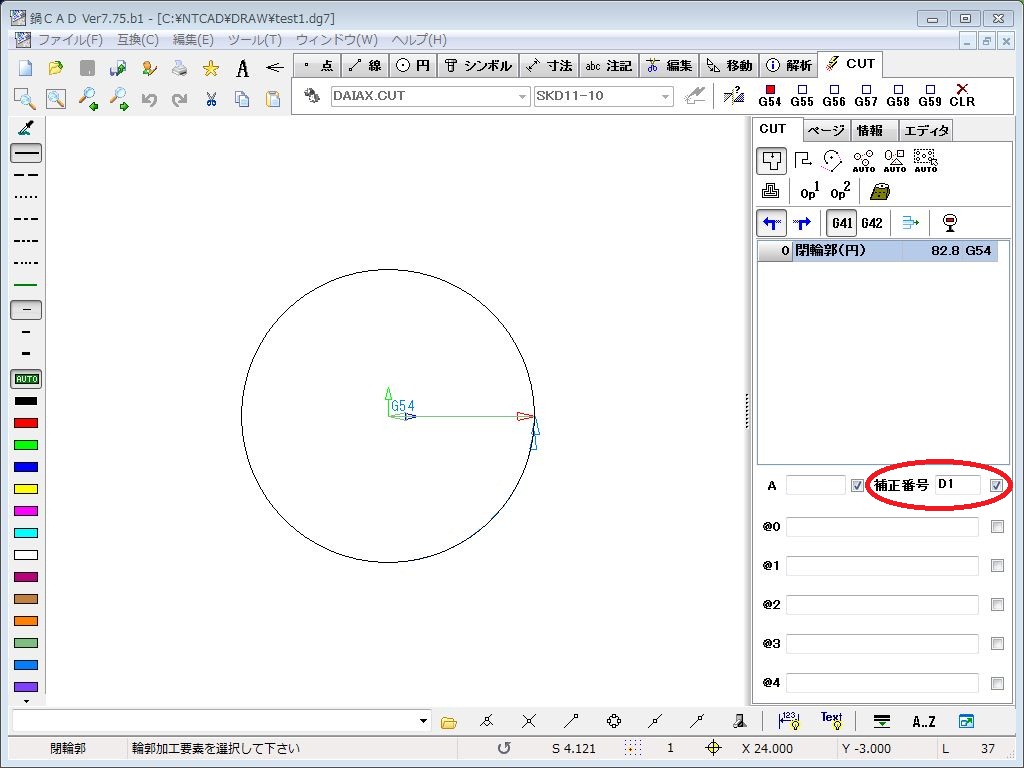The height and width of the screenshot is (768, 1024).
Task: Open the ヘルプ(H) menu
Action: [419, 40]
